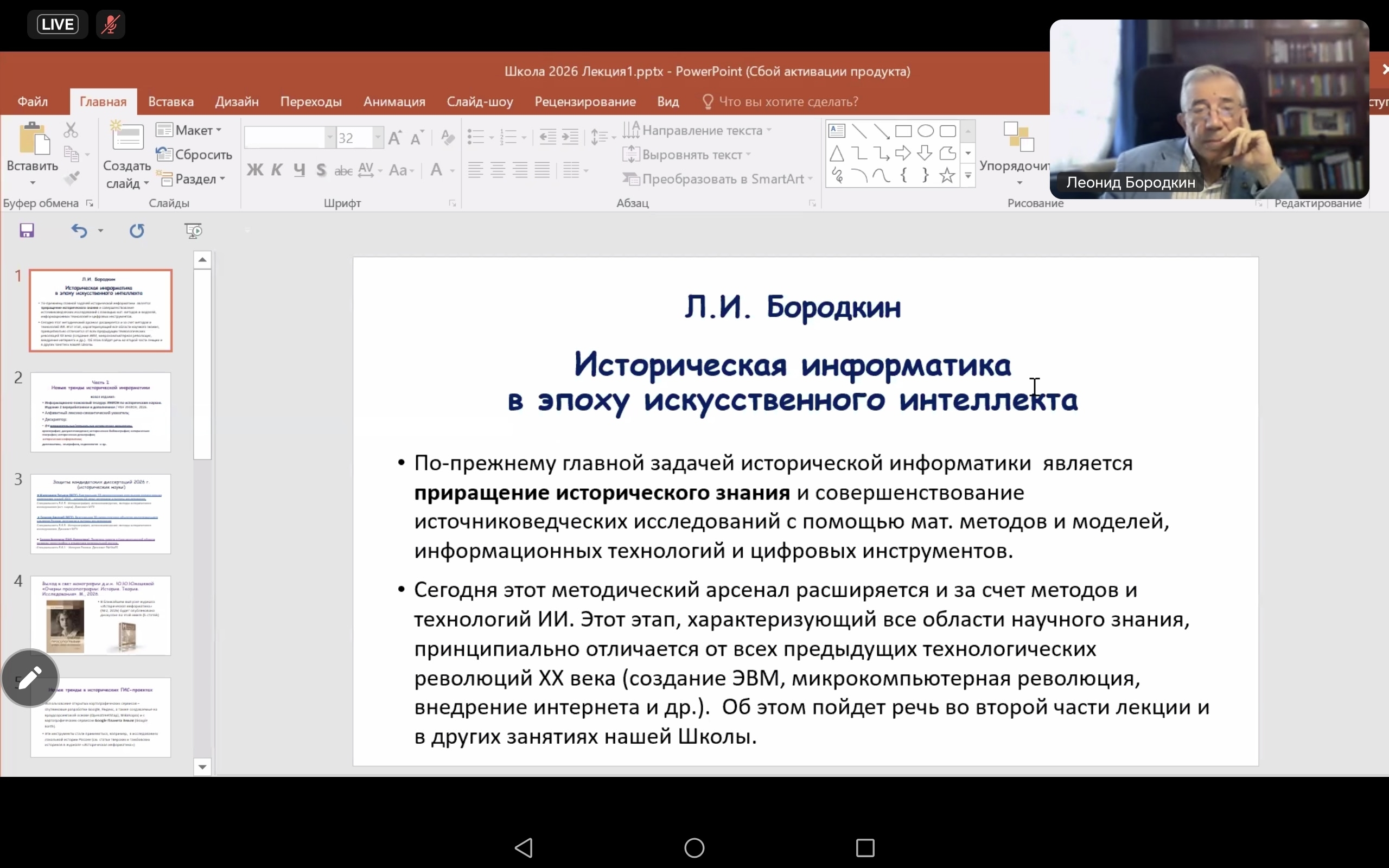Screen dimensions: 1389x868
Task: Open the Макет layout dropdown
Action: tap(189, 130)
